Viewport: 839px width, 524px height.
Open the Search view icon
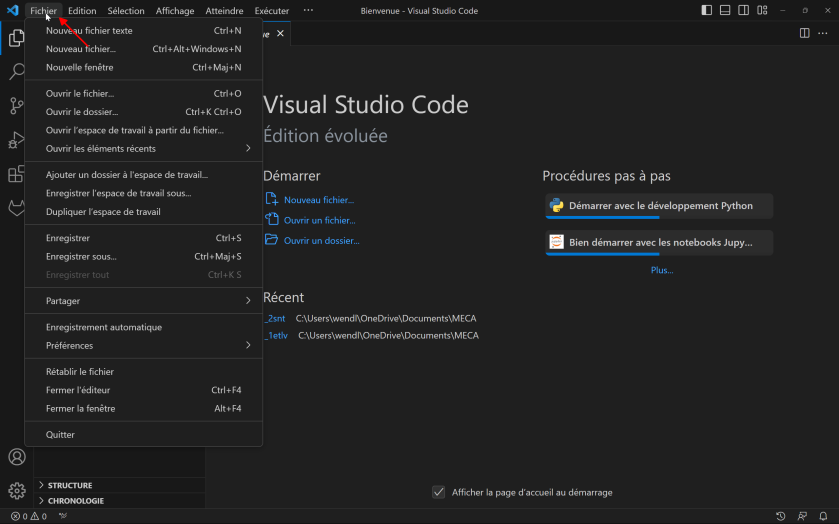[17, 71]
